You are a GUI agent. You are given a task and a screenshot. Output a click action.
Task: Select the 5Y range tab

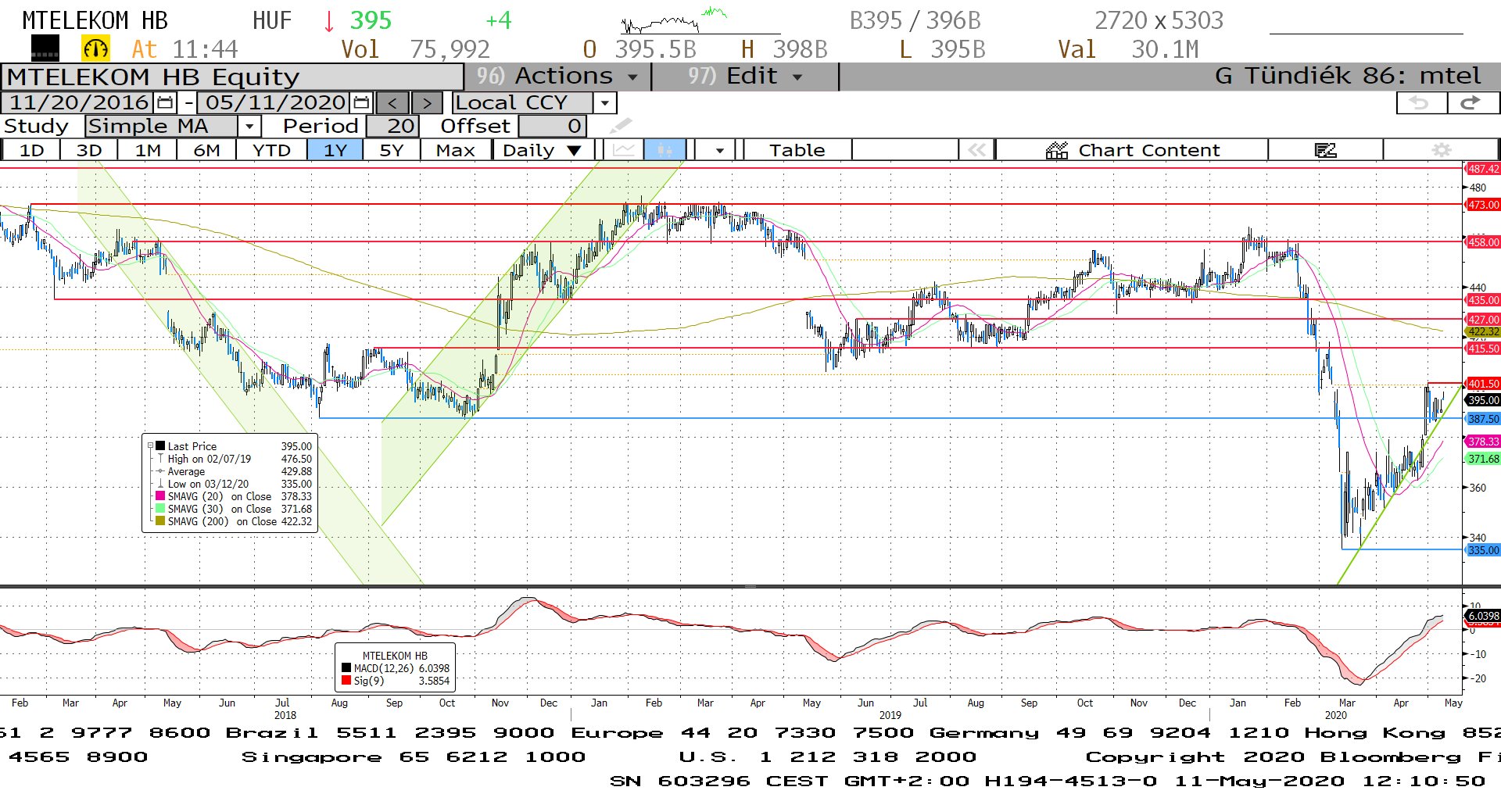tap(392, 149)
